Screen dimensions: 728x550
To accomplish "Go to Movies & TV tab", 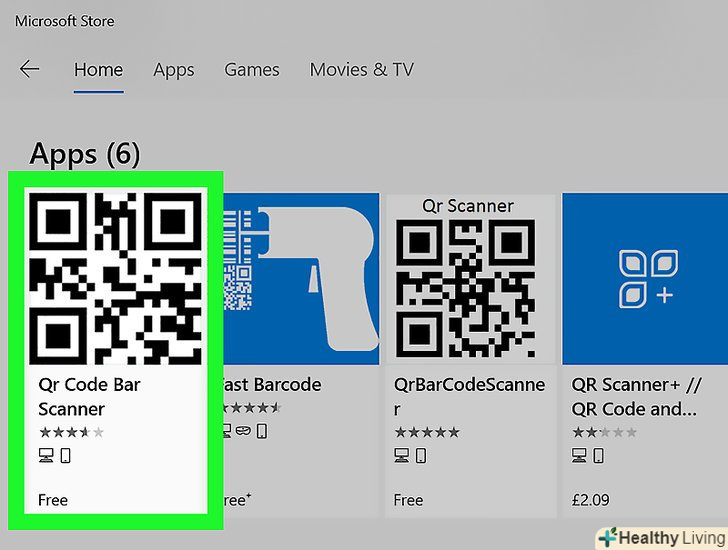I will tap(362, 70).
